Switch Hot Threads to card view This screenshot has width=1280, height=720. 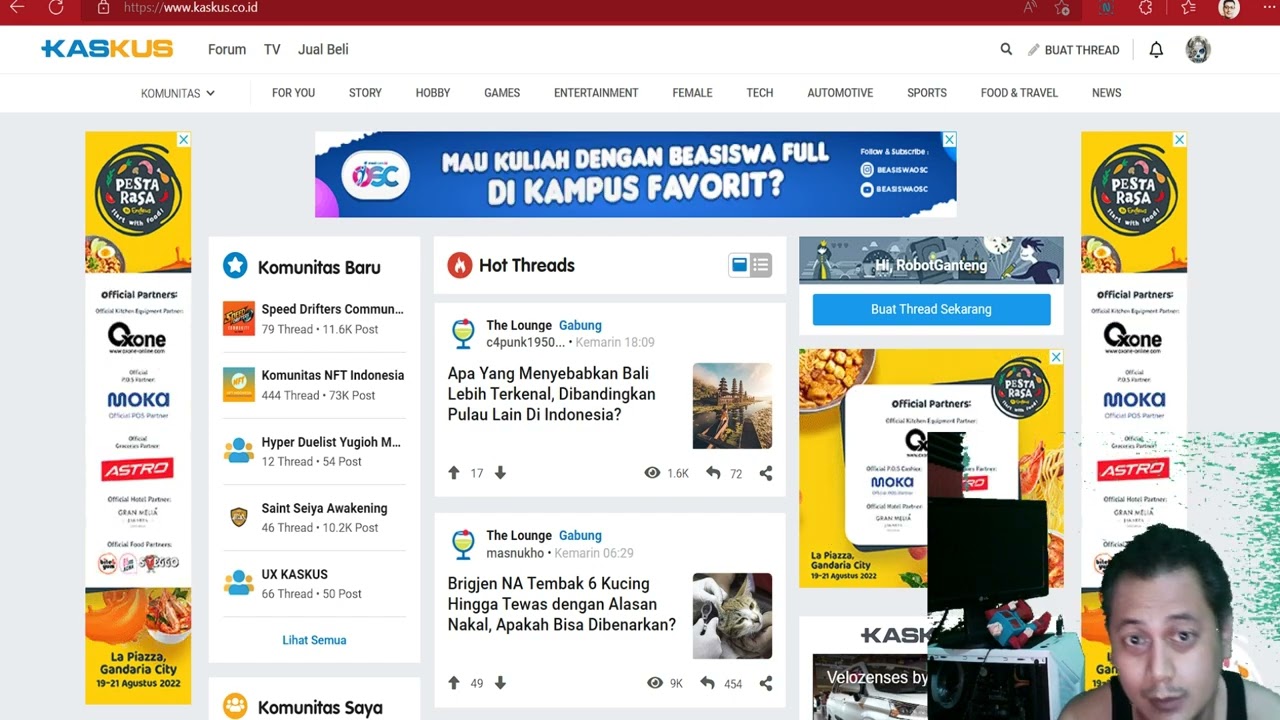tap(740, 265)
